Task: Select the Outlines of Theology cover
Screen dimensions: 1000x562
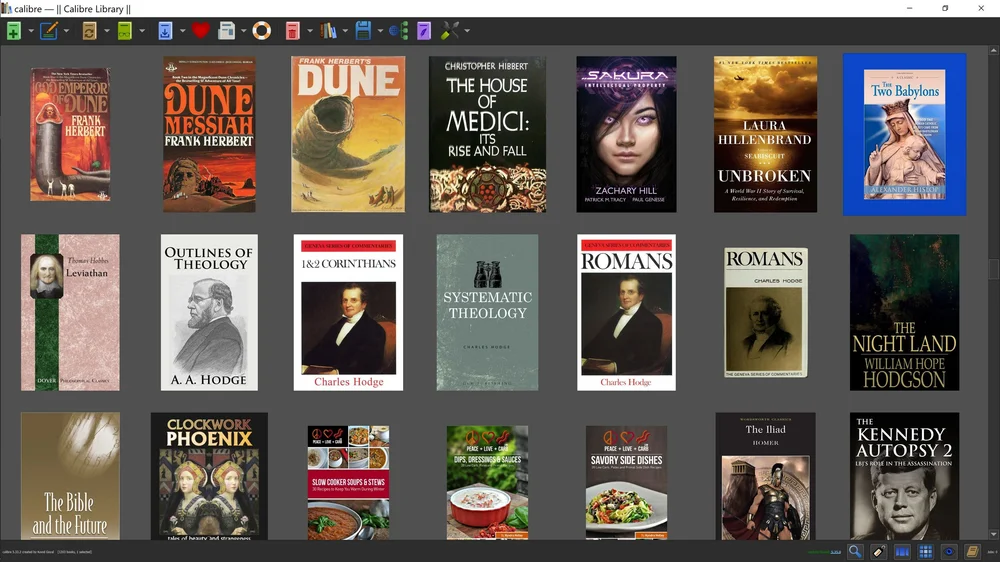Action: point(209,312)
